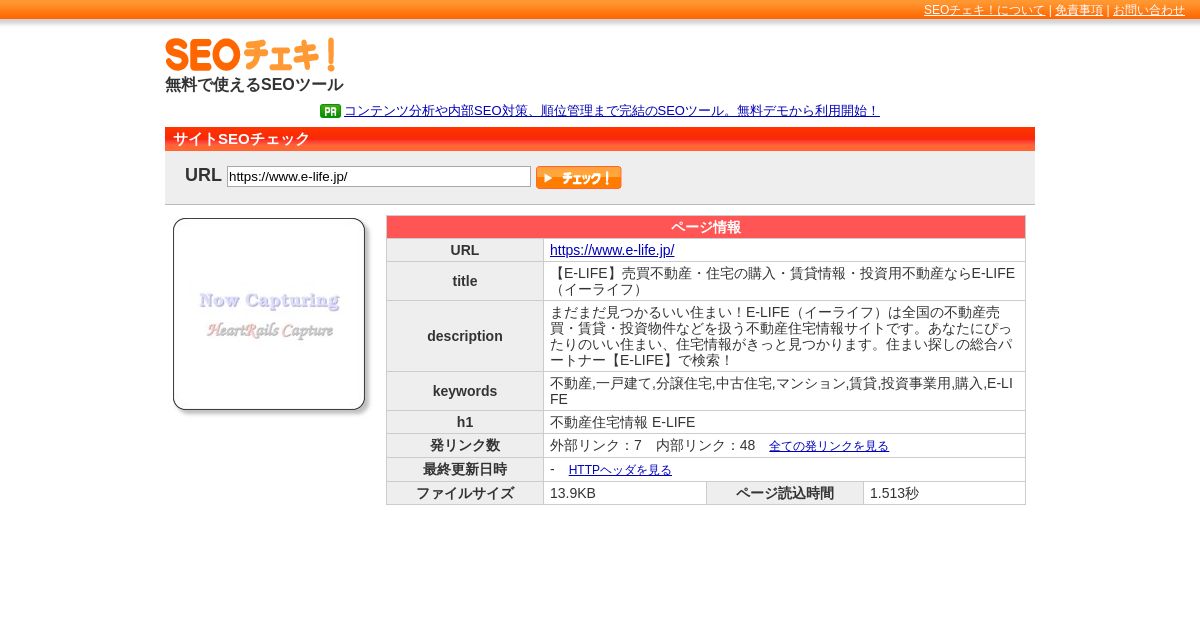The width and height of the screenshot is (1200, 630).
Task: Click the SEOチェキ! logo
Action: [x=250, y=55]
